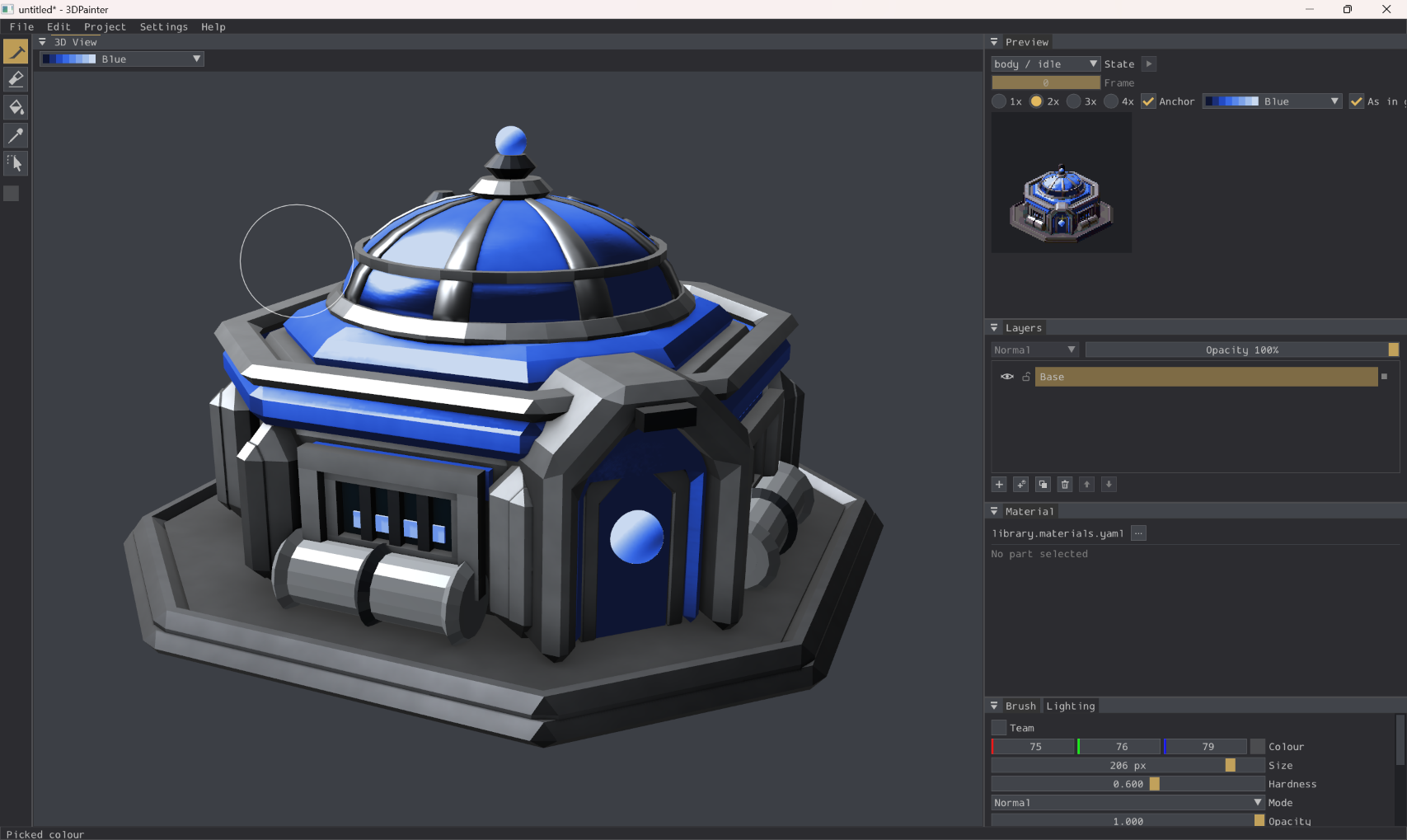Toggle the Anchor checkbox

click(x=1148, y=101)
